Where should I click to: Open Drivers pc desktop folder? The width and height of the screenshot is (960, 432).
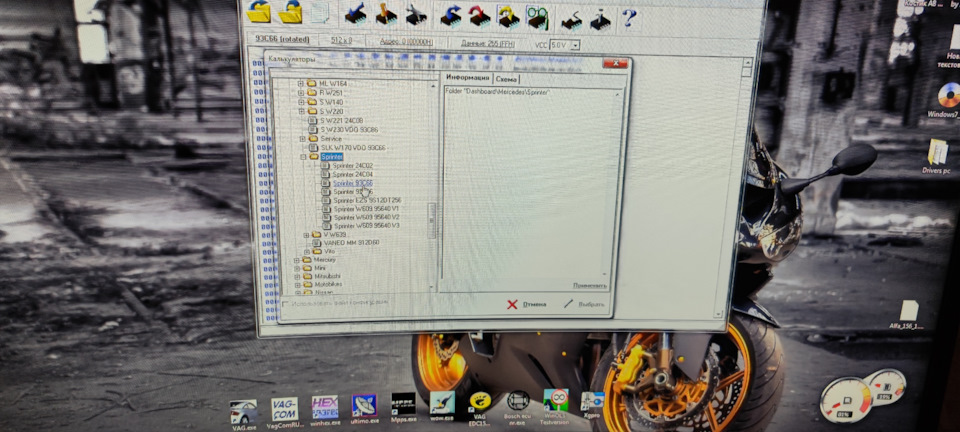tap(936, 156)
